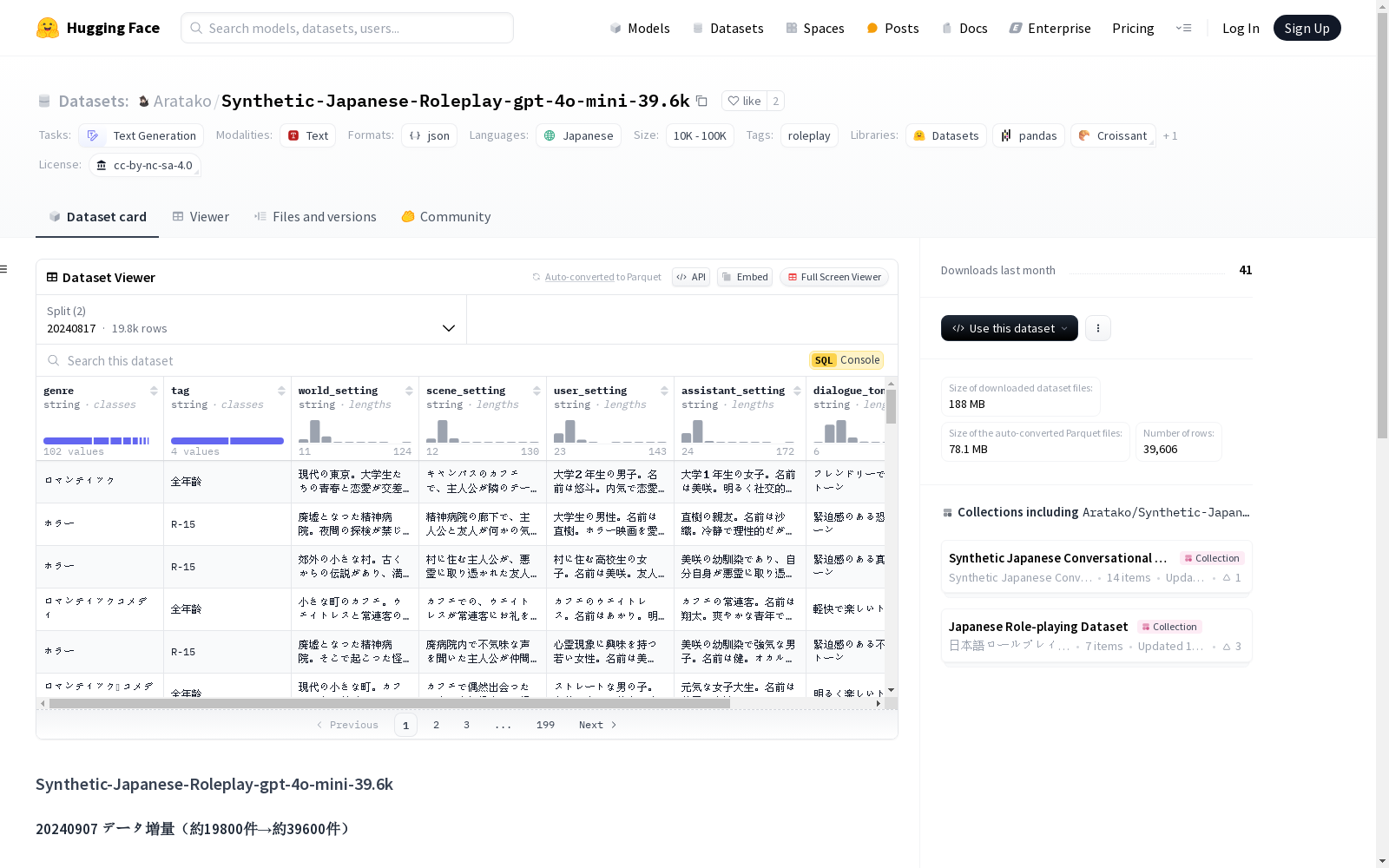Click the Japanese language tag
The width and height of the screenshot is (1389, 868).
point(578,135)
